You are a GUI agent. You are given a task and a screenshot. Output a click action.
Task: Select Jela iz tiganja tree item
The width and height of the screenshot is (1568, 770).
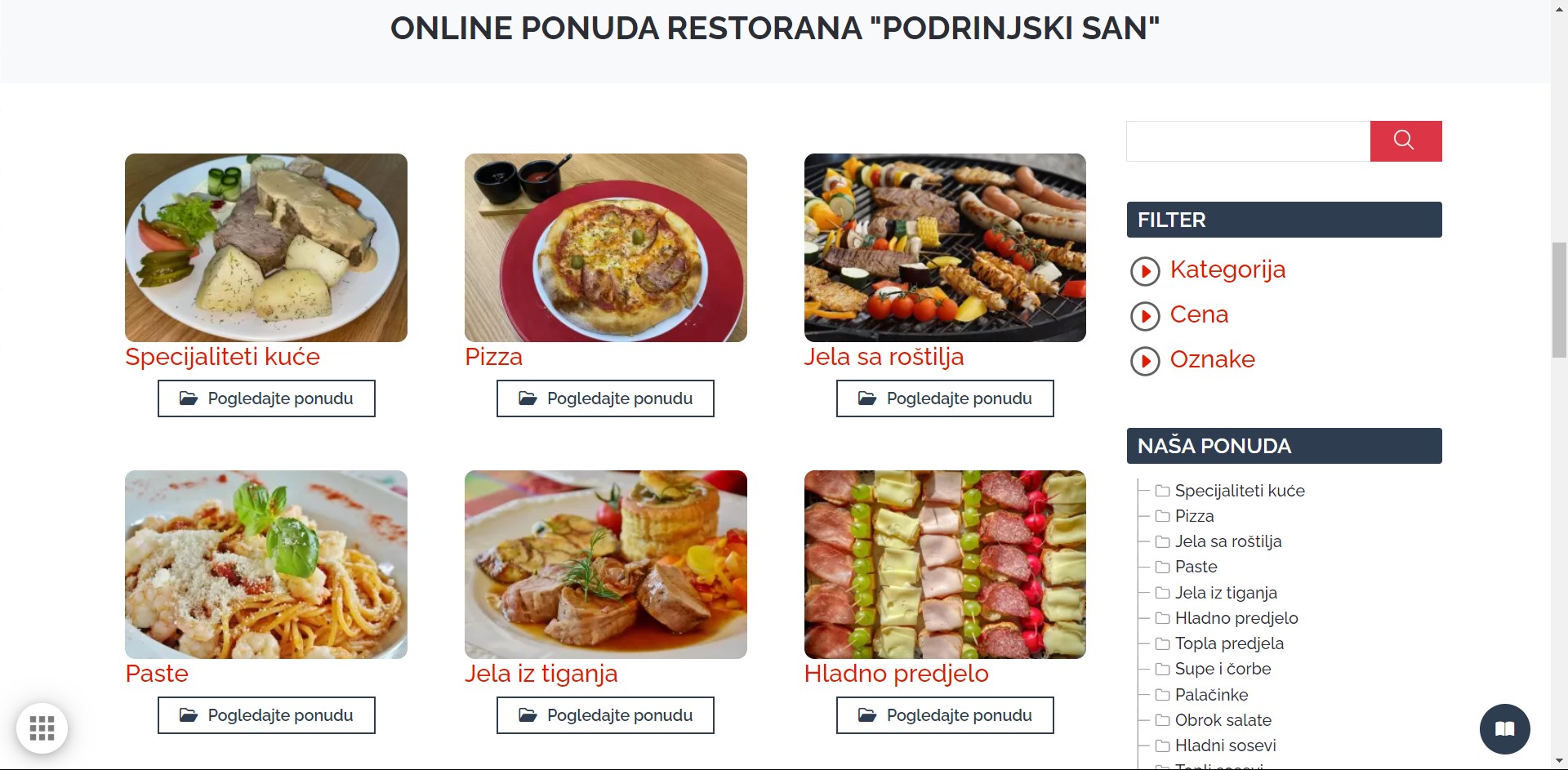(x=1226, y=593)
